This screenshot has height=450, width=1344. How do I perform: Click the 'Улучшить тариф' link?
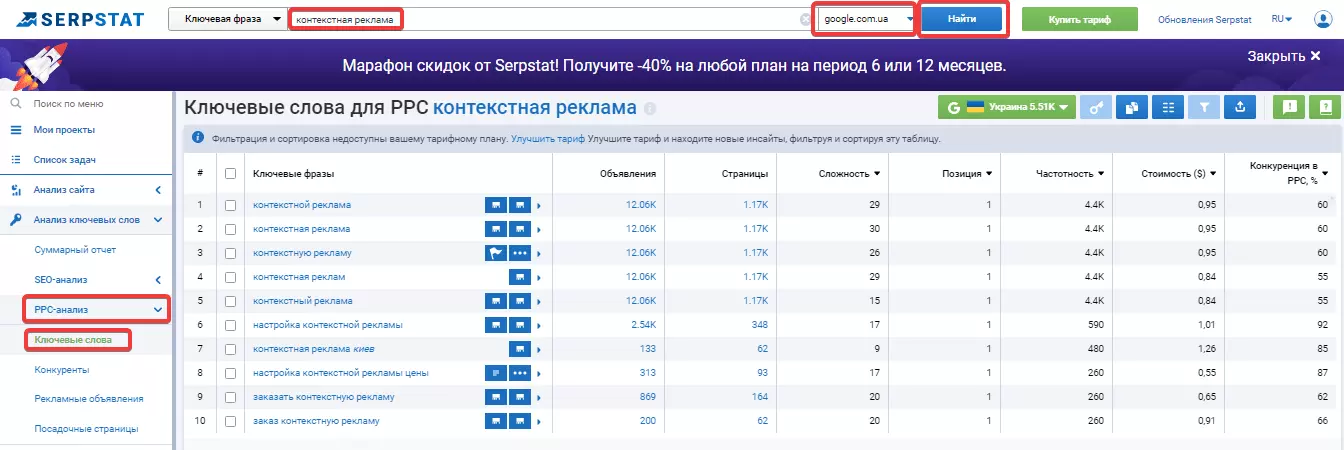[547, 139]
